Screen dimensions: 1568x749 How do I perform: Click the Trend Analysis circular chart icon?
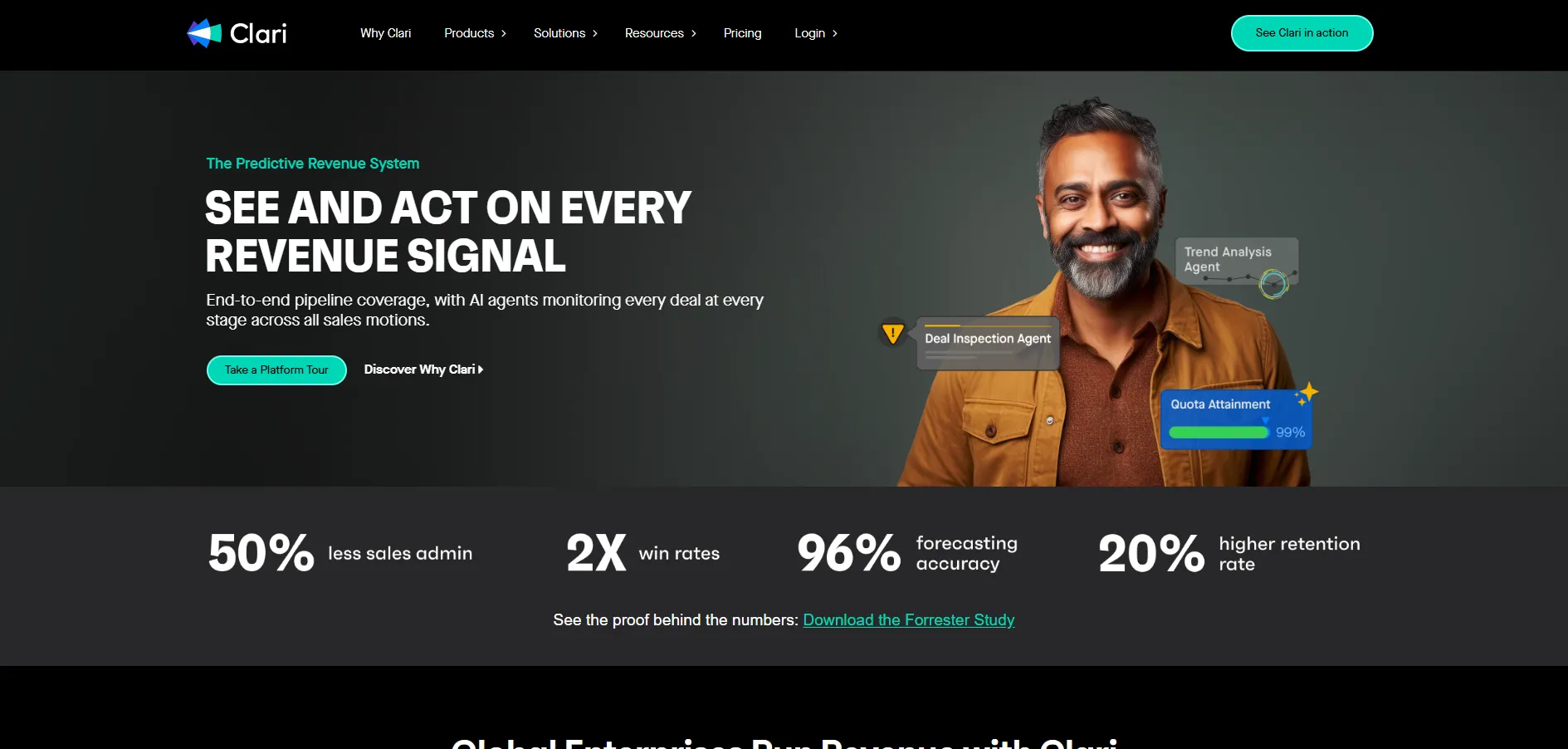point(1273,284)
